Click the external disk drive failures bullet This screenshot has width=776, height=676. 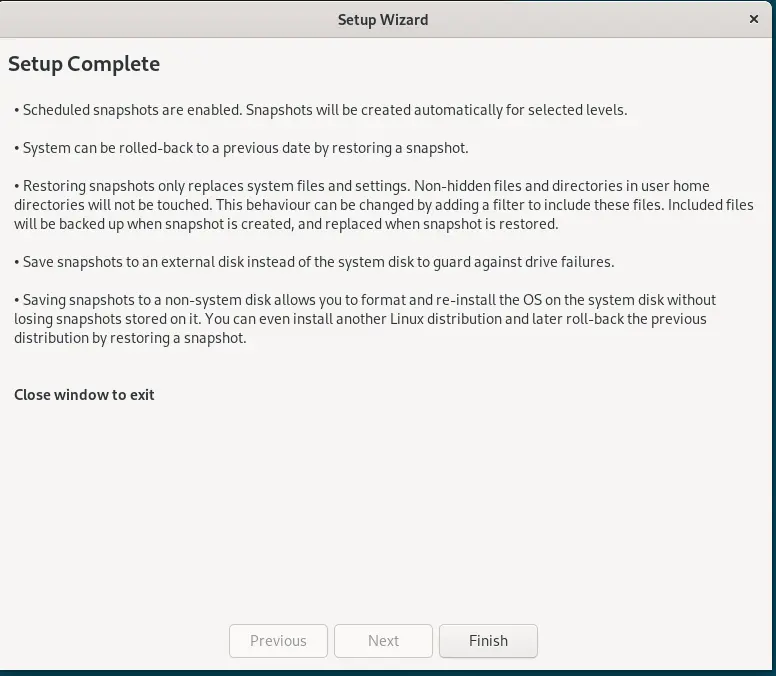314,262
